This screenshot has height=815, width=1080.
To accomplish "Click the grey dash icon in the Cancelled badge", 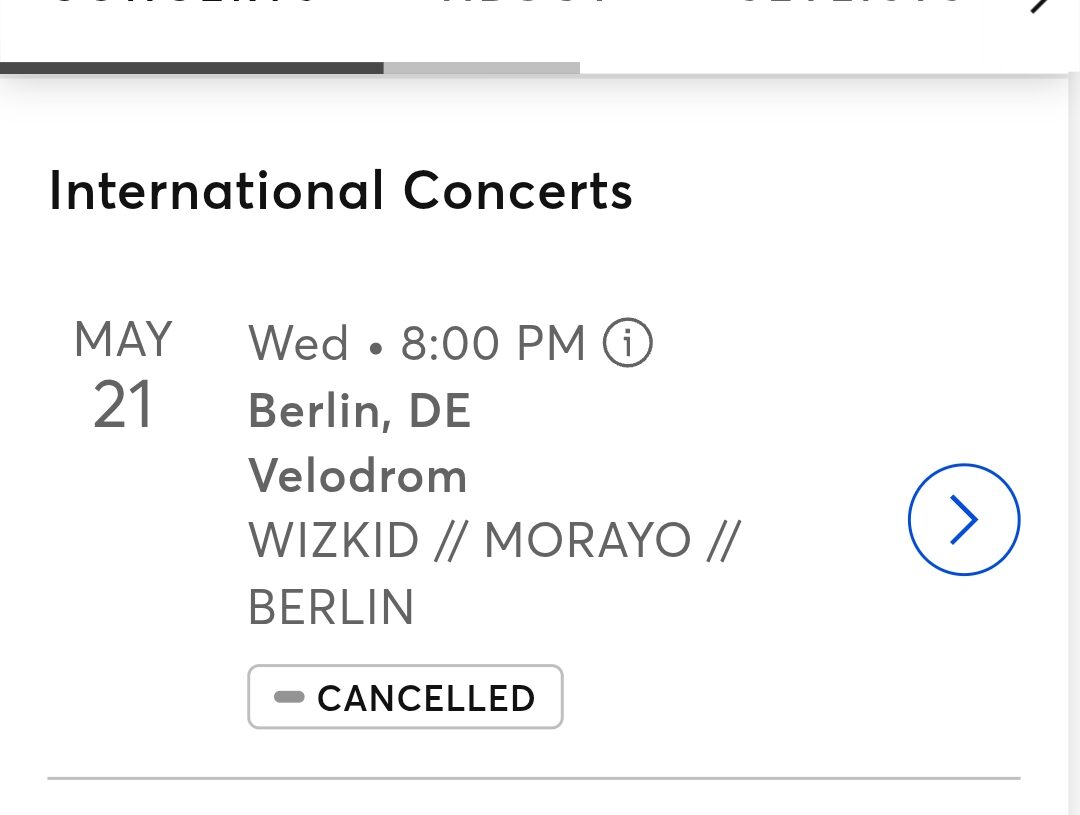I will (289, 697).
